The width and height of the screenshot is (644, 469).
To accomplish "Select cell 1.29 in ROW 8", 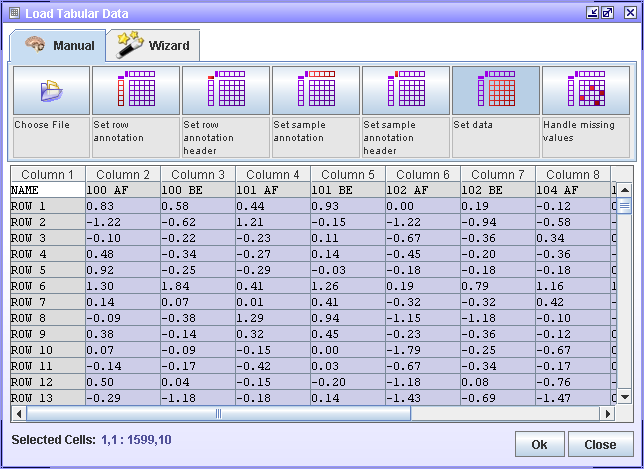I will coord(273,318).
